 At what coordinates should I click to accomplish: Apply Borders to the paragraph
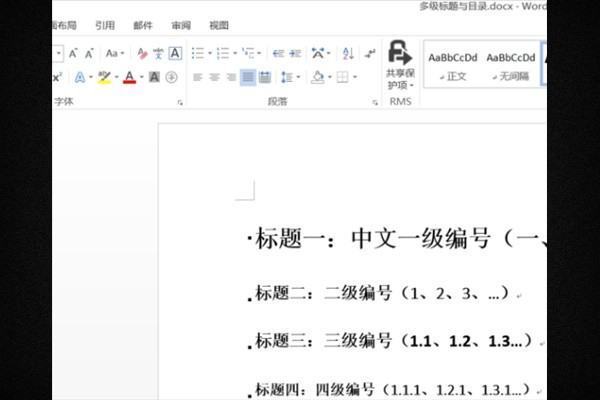click(342, 78)
